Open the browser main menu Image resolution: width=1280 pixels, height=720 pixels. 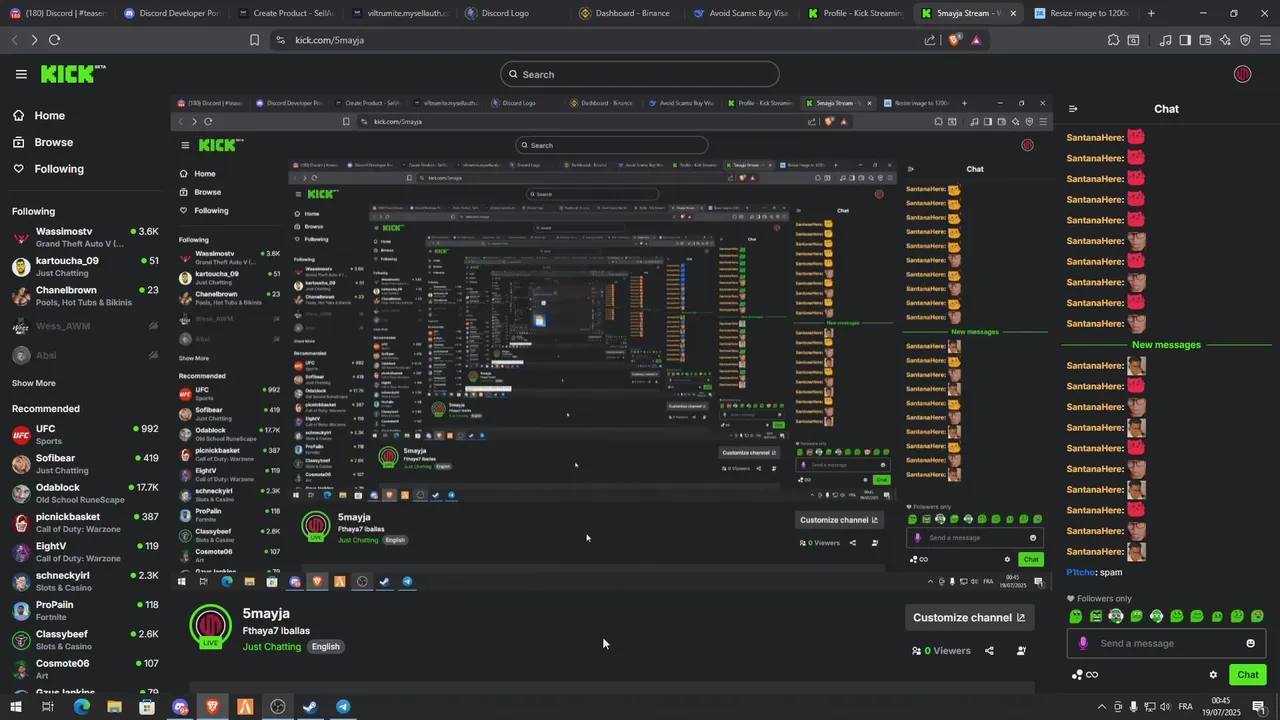click(1266, 40)
